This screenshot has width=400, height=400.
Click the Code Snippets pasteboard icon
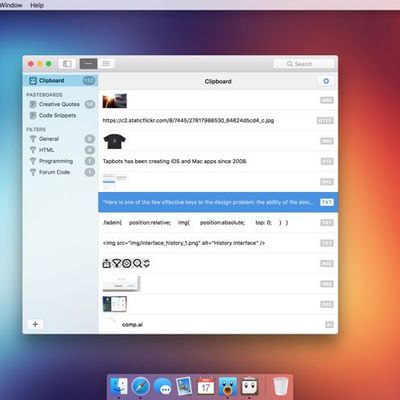coord(33,116)
